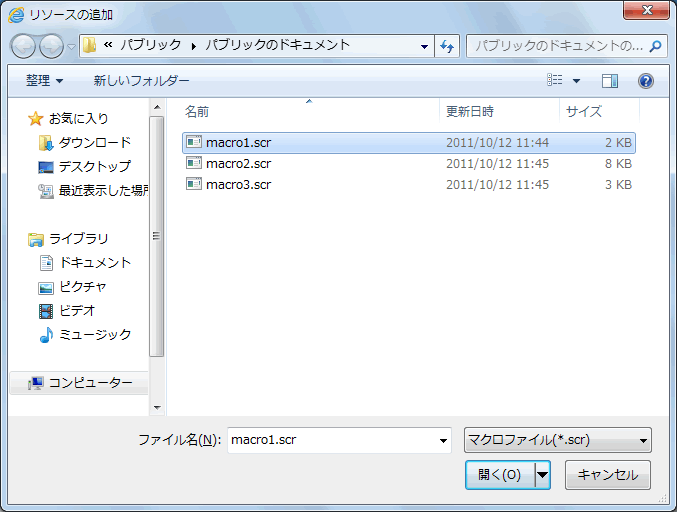
Task: Click Internet Explorer icon in title bar
Action: 16,15
